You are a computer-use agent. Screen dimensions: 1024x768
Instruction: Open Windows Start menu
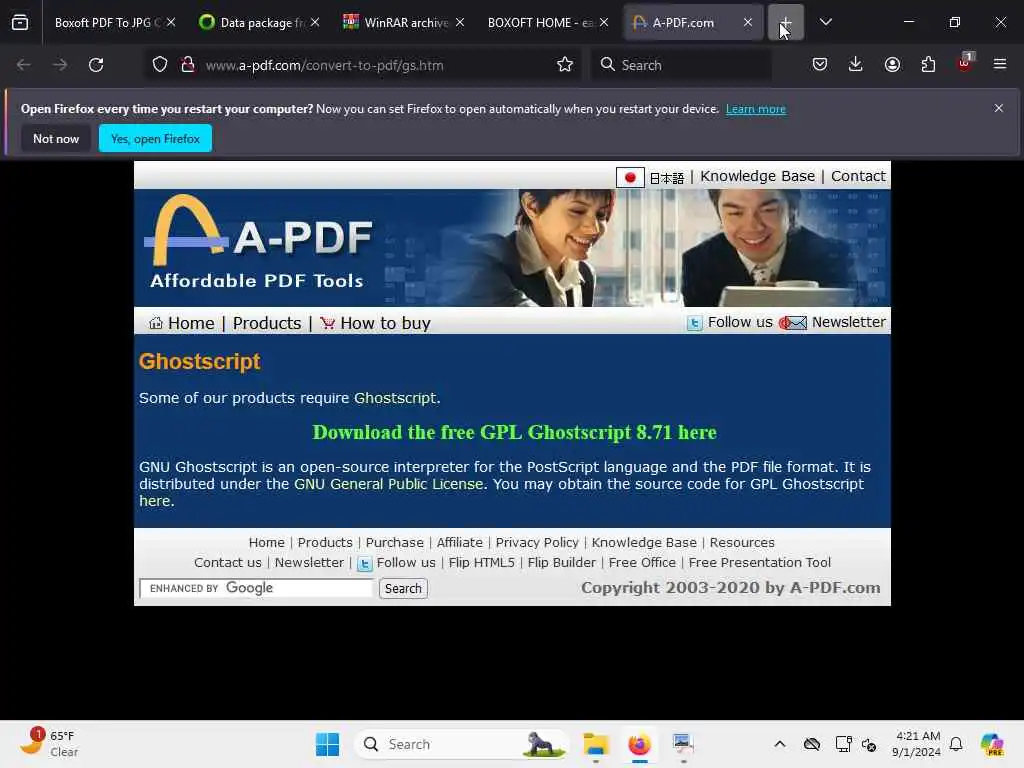327,744
